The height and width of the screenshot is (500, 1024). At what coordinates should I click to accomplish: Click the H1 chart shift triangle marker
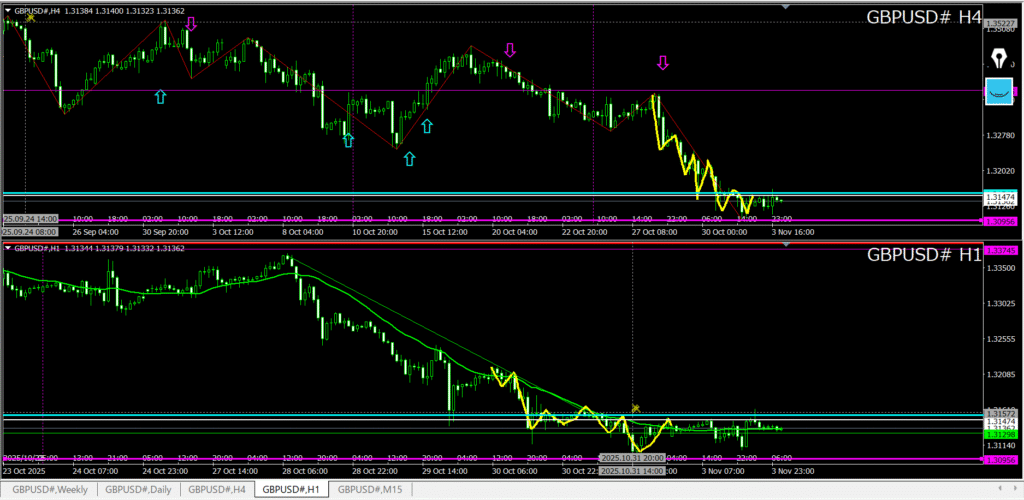785,245
